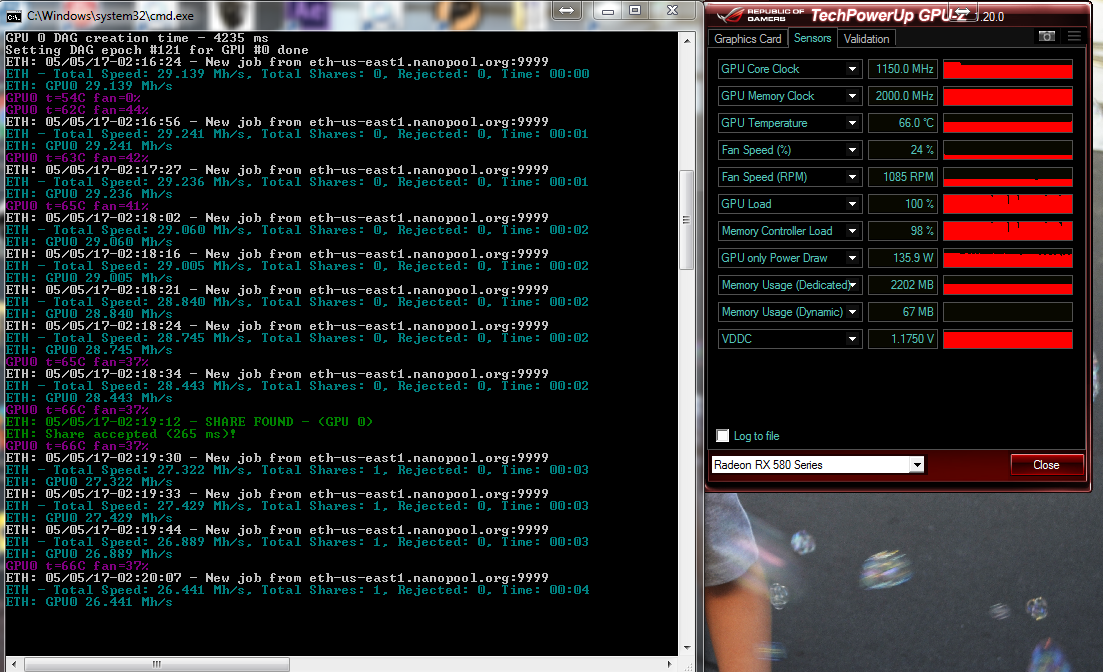The height and width of the screenshot is (672, 1103).
Task: Click the cmd horizontal scrollbar thumb
Action: (157, 664)
